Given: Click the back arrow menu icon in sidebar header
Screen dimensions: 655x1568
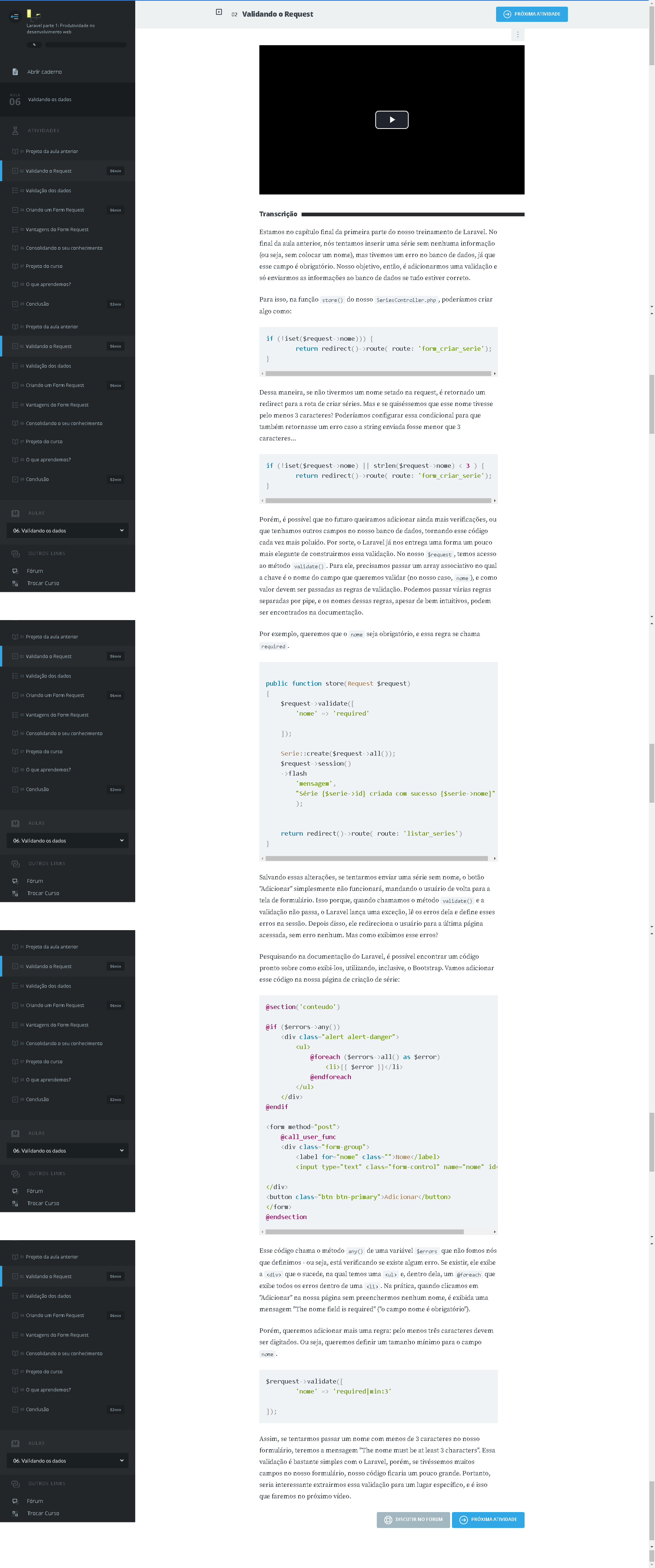Looking at the screenshot, I should pyautogui.click(x=14, y=17).
